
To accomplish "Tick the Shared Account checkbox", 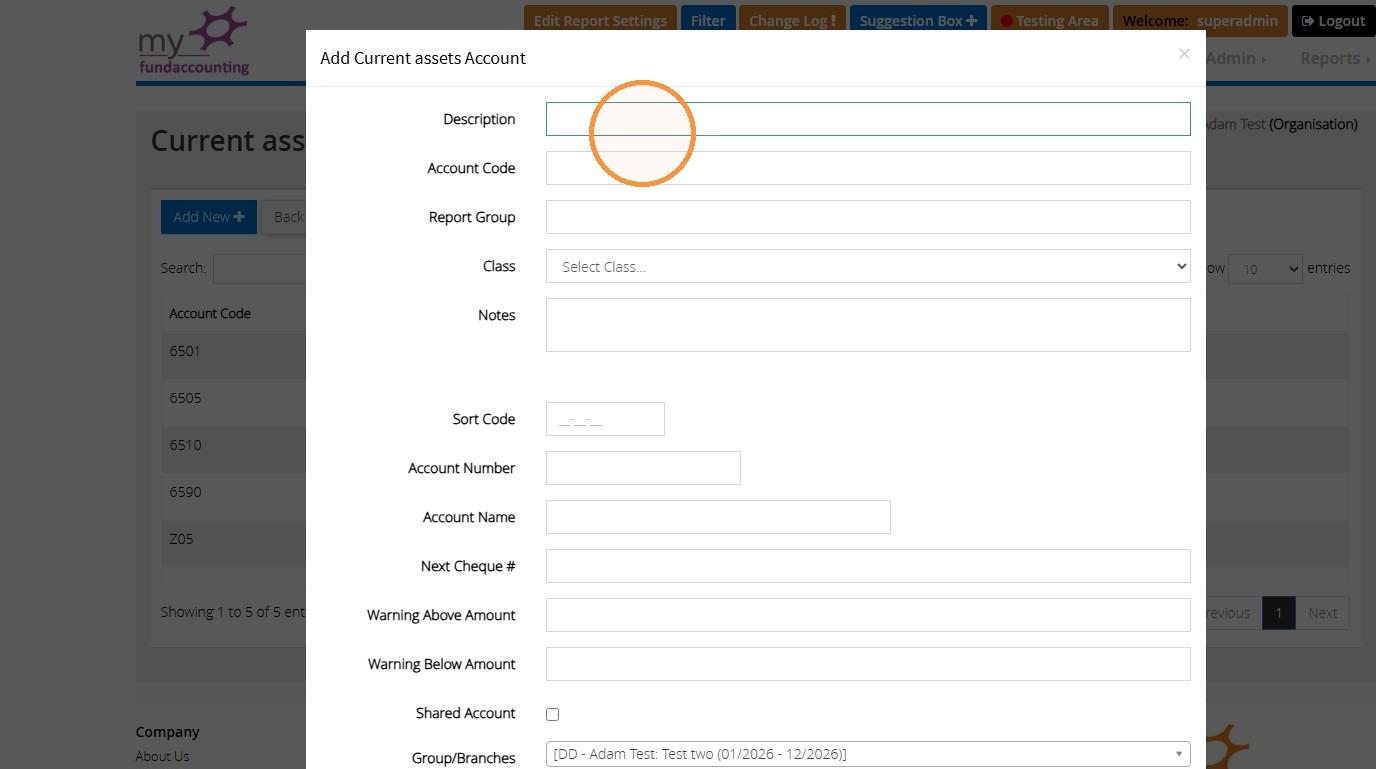I will (552, 714).
